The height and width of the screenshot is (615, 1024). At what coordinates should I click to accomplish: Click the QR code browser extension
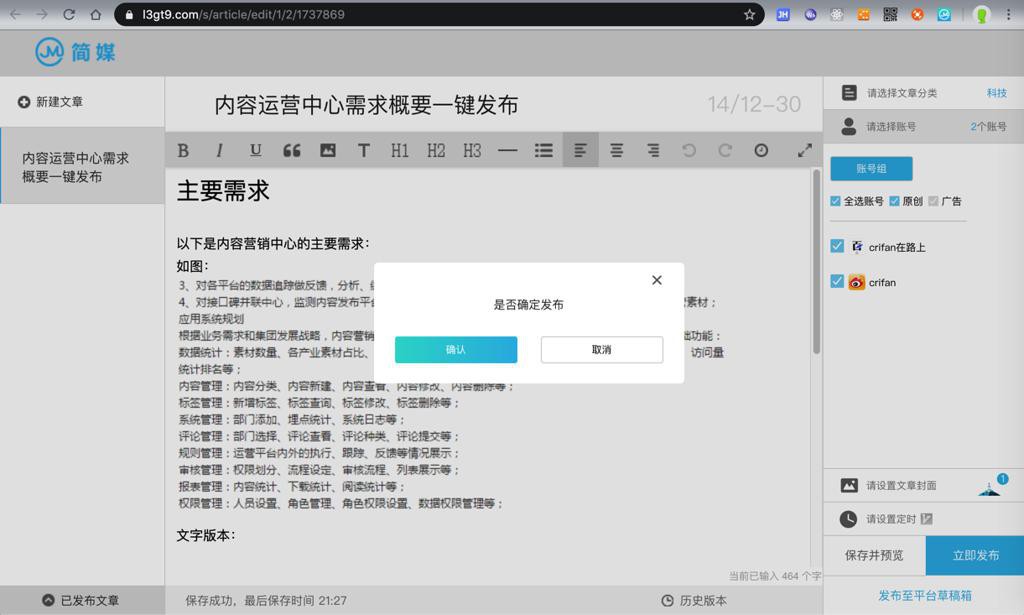890,14
